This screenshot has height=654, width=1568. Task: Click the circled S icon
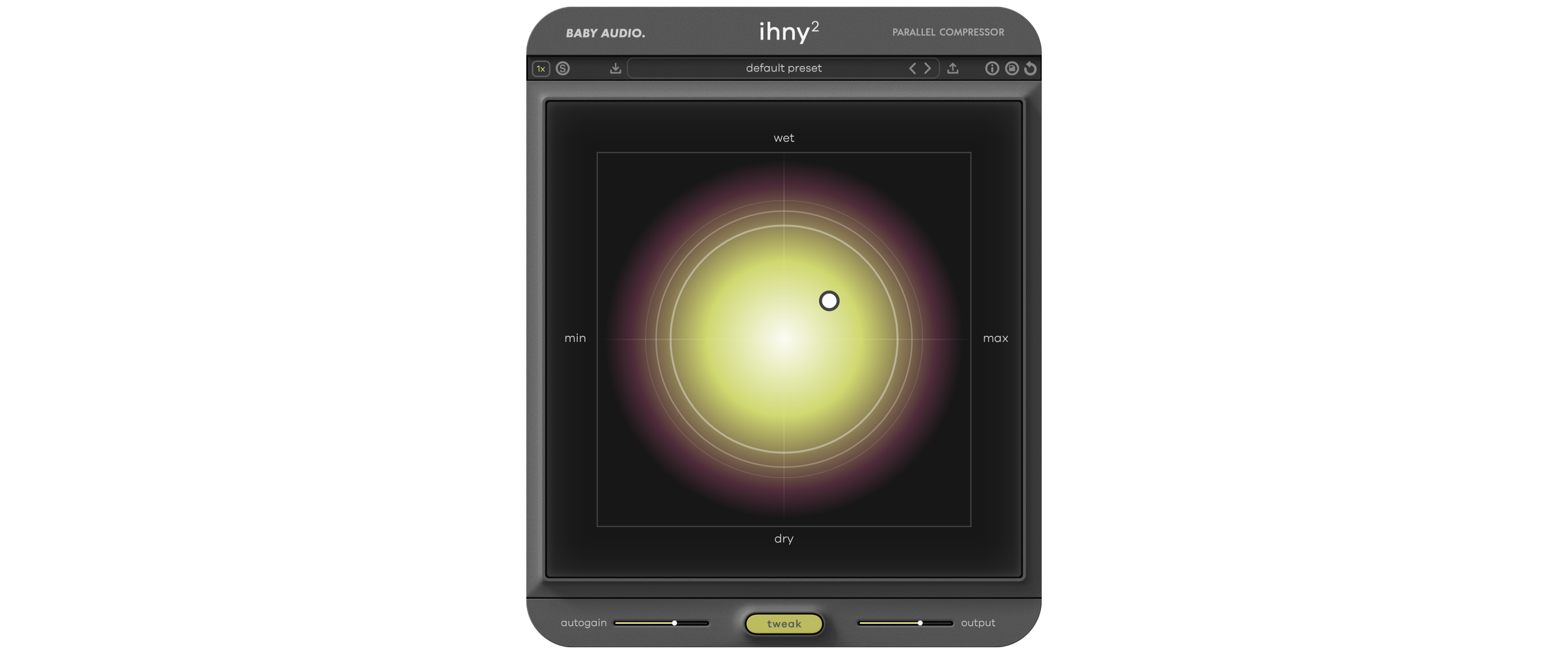[x=563, y=68]
